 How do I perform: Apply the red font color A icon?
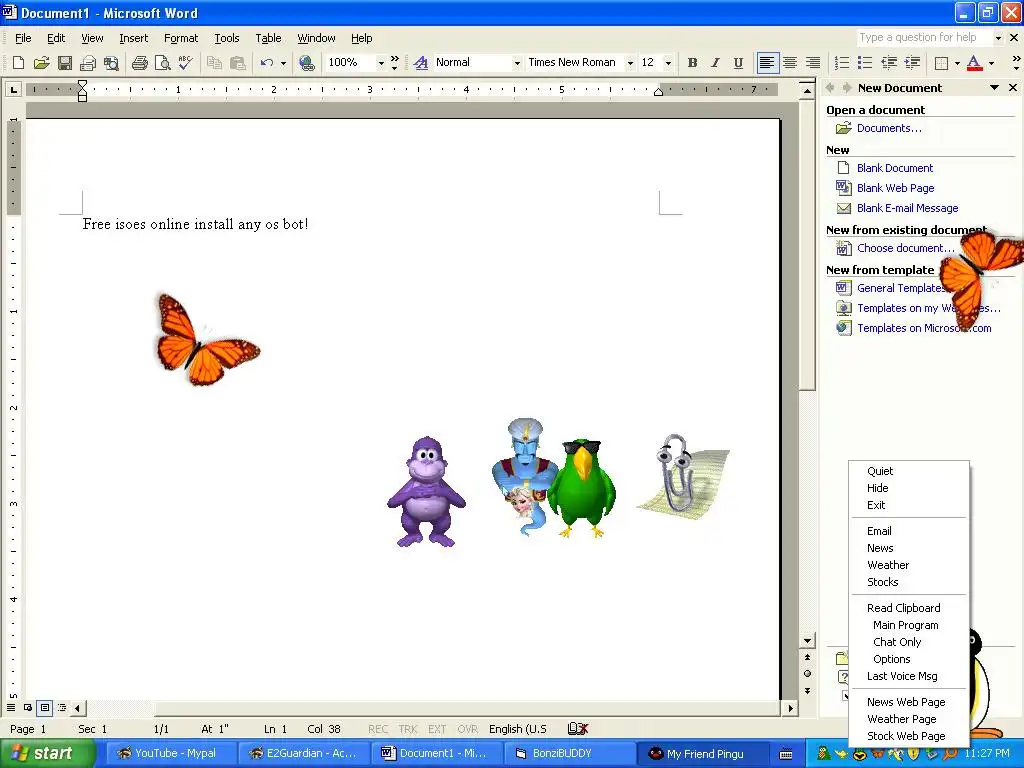[974, 63]
